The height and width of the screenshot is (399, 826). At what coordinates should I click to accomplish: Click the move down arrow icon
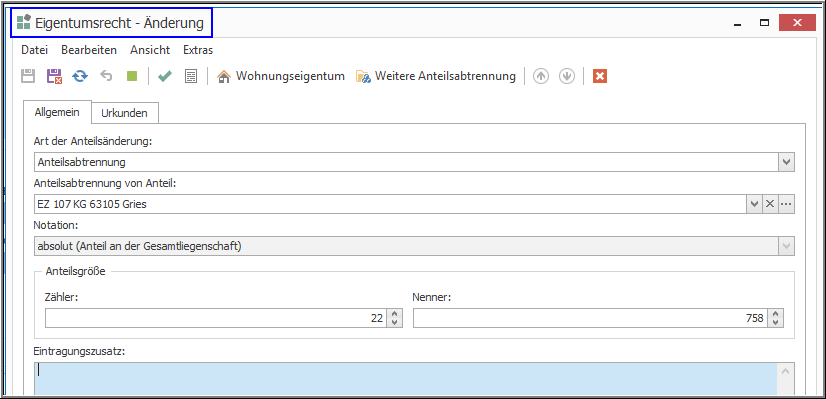567,76
